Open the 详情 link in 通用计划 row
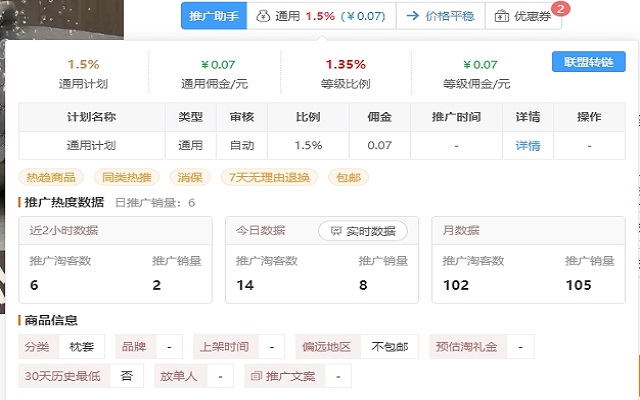The image size is (640, 400). pos(528,145)
